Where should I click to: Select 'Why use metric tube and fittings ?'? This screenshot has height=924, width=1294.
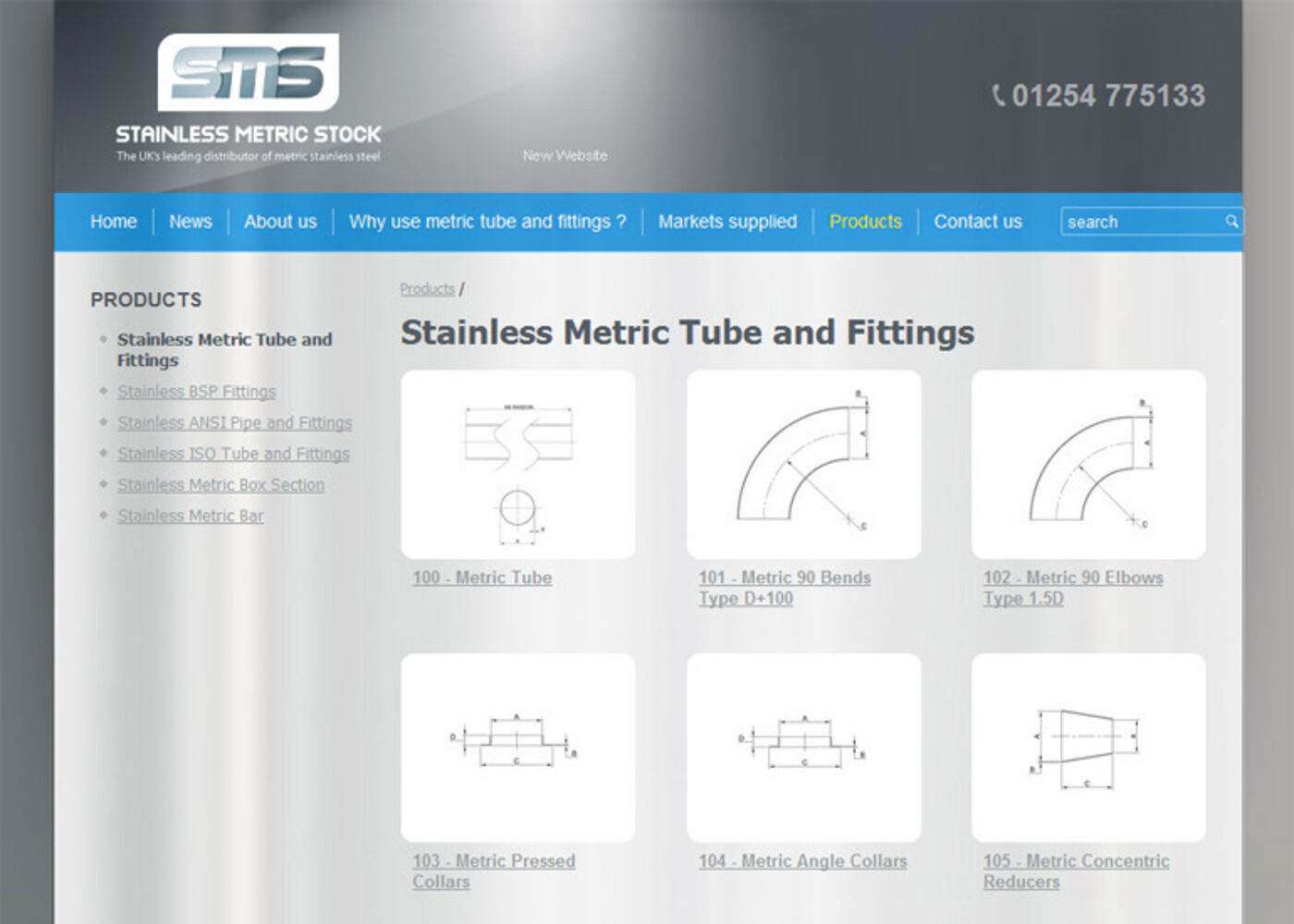pos(487,222)
